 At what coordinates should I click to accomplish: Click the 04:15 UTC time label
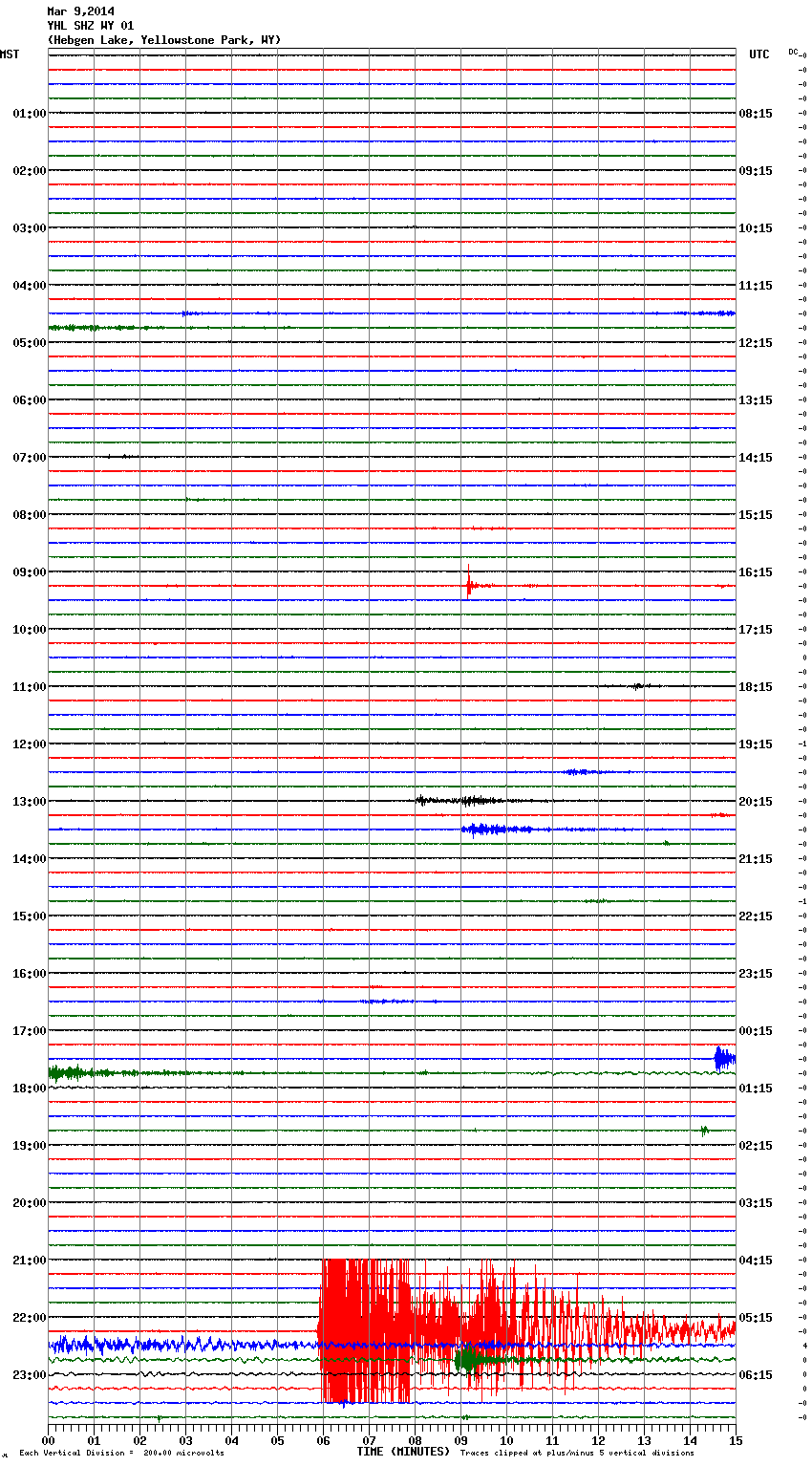(x=756, y=1261)
